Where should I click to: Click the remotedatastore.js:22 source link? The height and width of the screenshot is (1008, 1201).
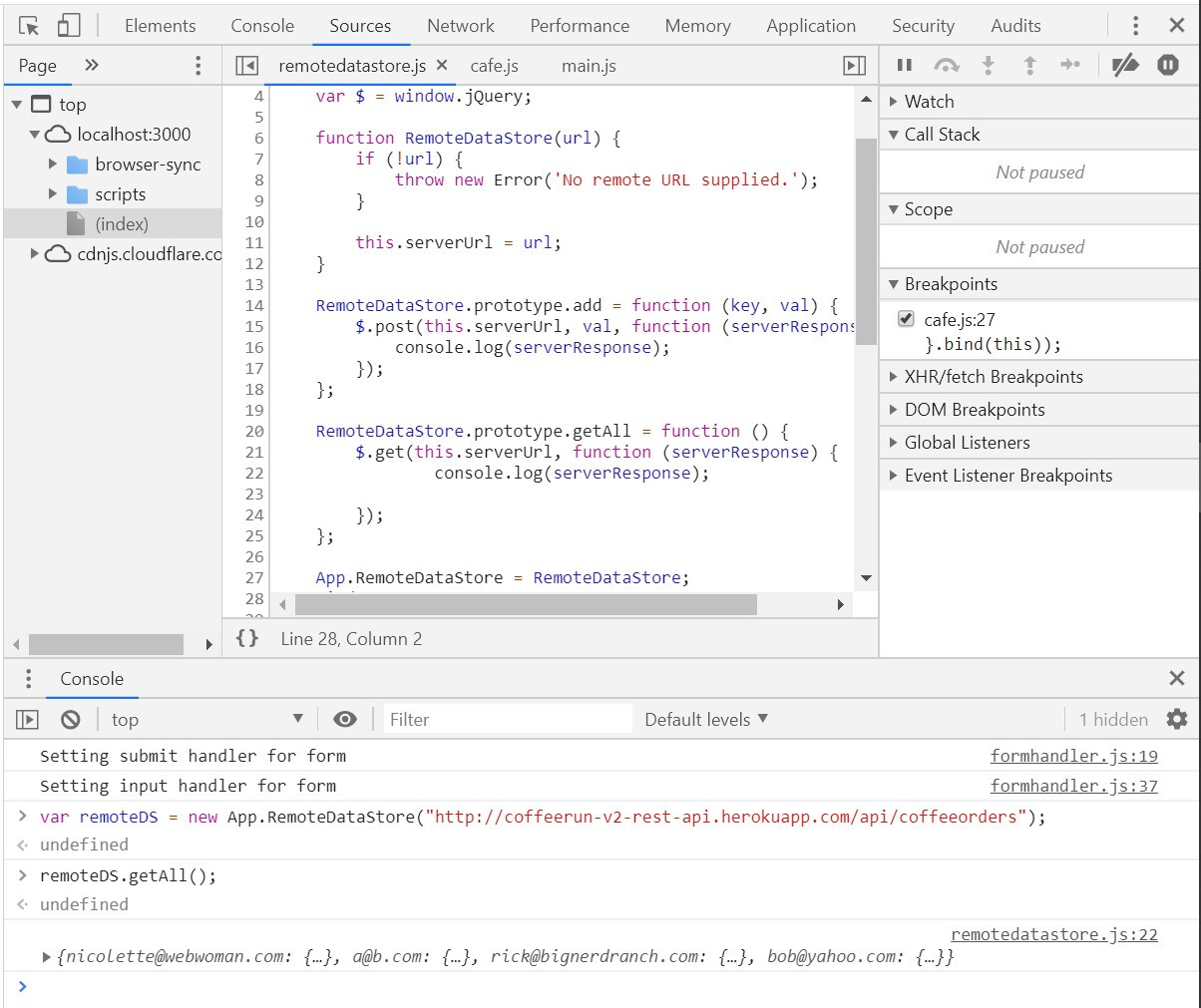[x=1053, y=934]
